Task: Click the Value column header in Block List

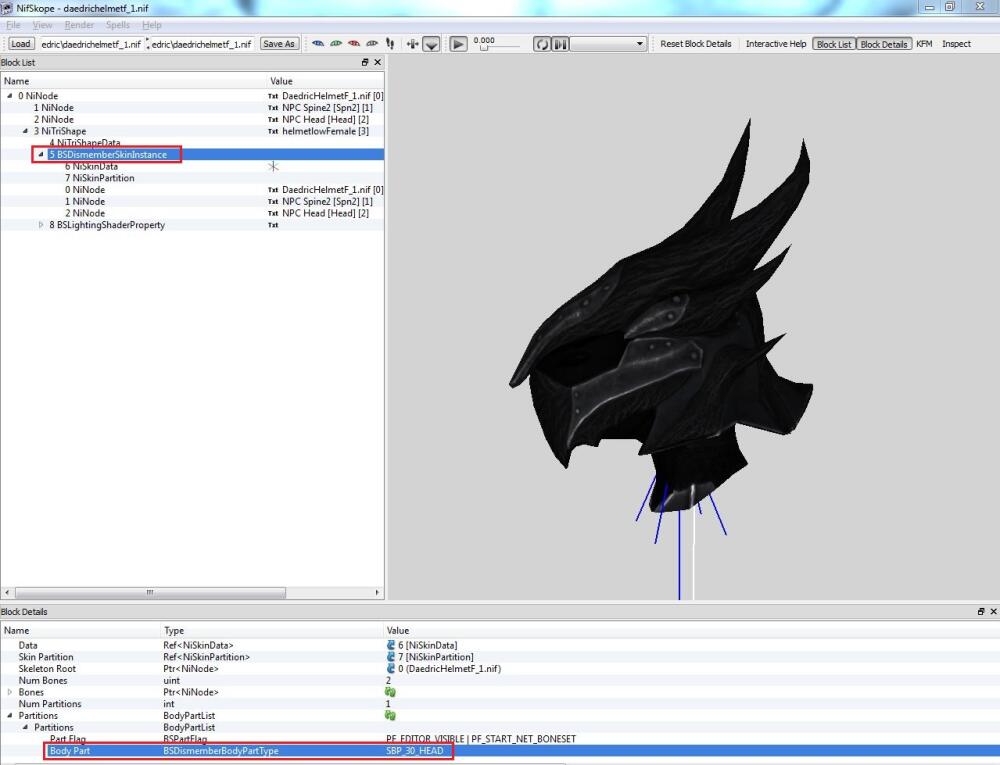Action: point(325,81)
